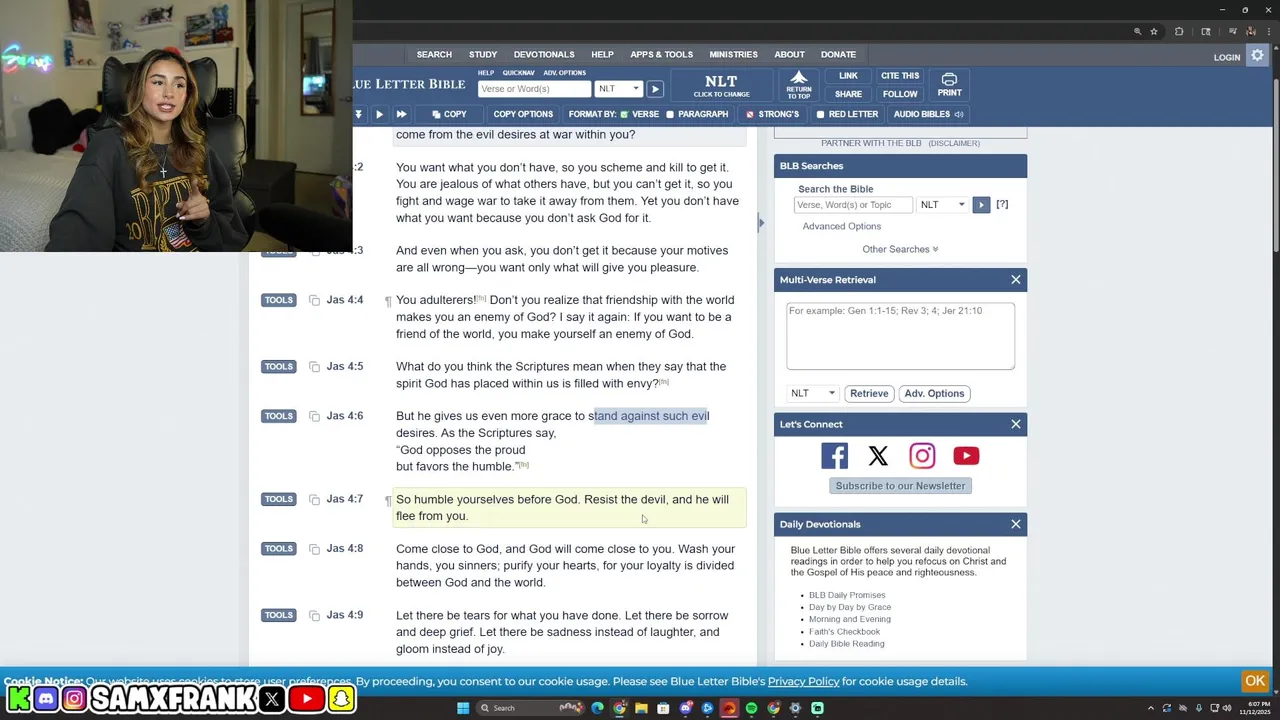The width and height of the screenshot is (1280, 720).
Task: Click the header search go arrow button
Action: tap(655, 89)
